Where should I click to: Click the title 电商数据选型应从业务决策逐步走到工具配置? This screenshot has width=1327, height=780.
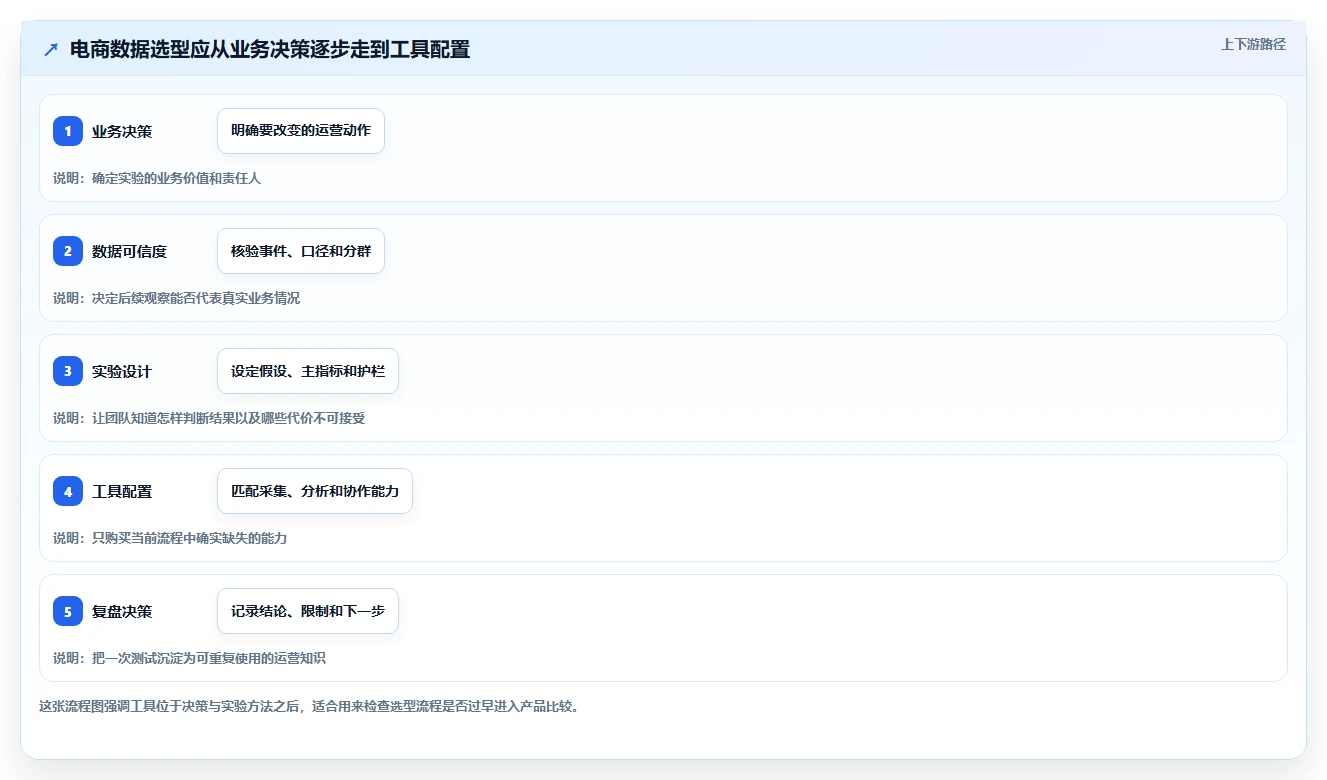tap(270, 50)
